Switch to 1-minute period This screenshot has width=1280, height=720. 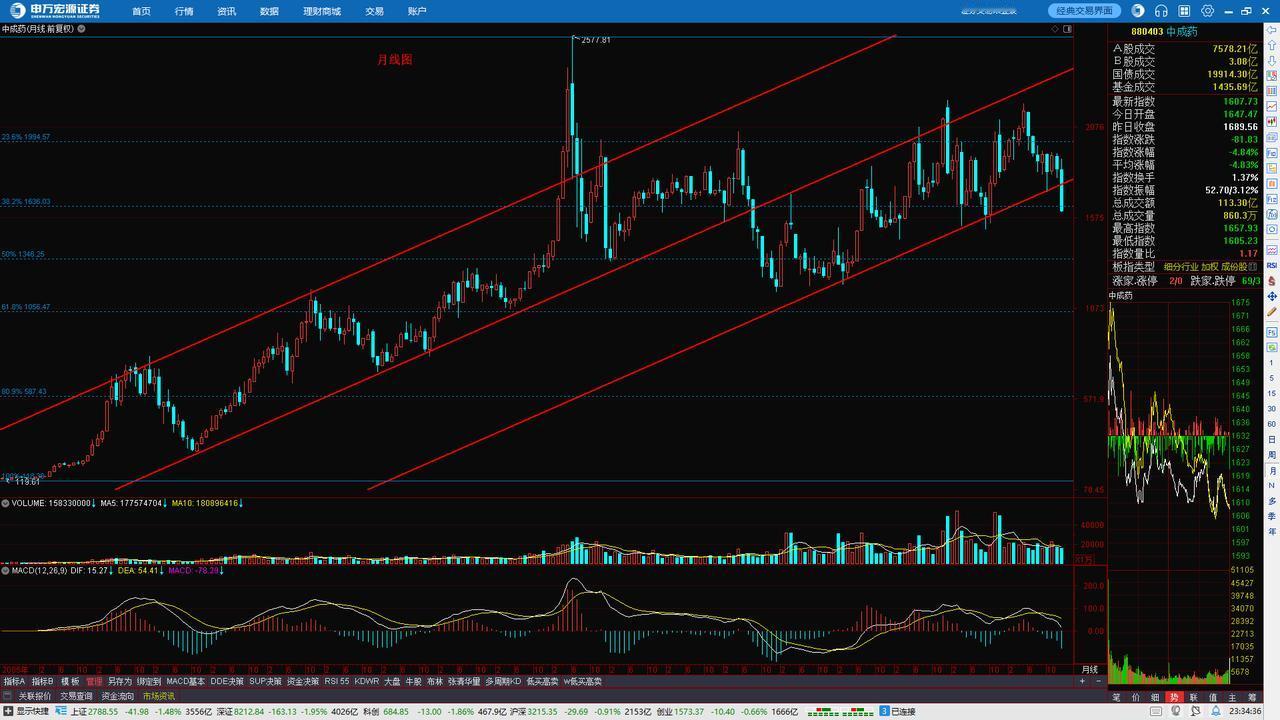1271,362
